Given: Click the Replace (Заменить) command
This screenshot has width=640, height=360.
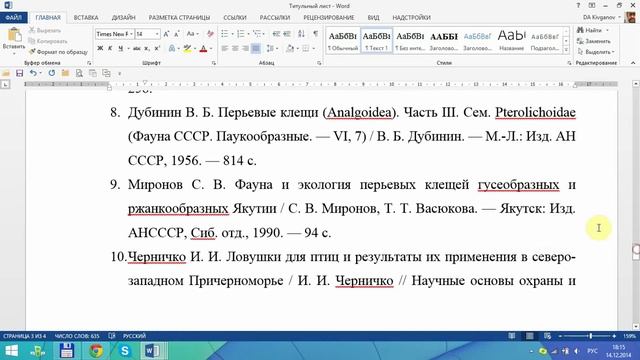Looking at the screenshot, I should click(594, 41).
